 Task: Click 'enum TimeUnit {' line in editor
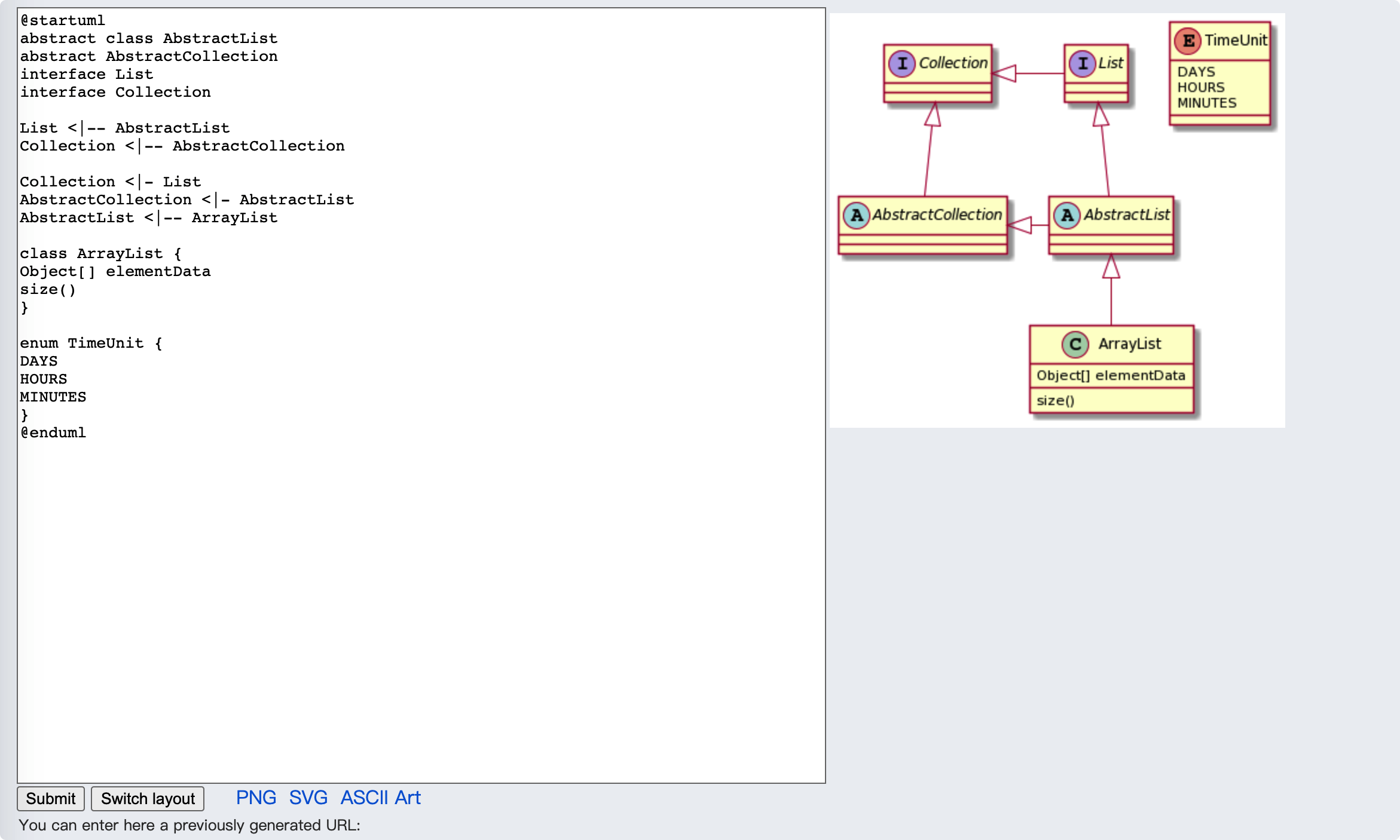point(91,343)
